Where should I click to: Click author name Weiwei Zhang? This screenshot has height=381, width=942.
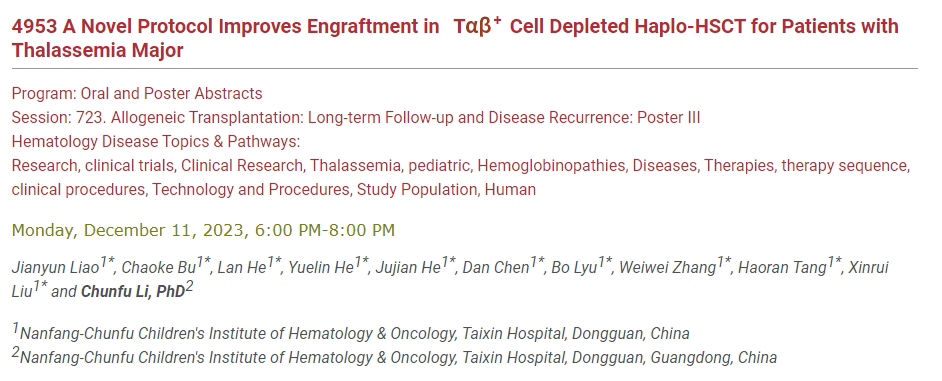(667, 267)
